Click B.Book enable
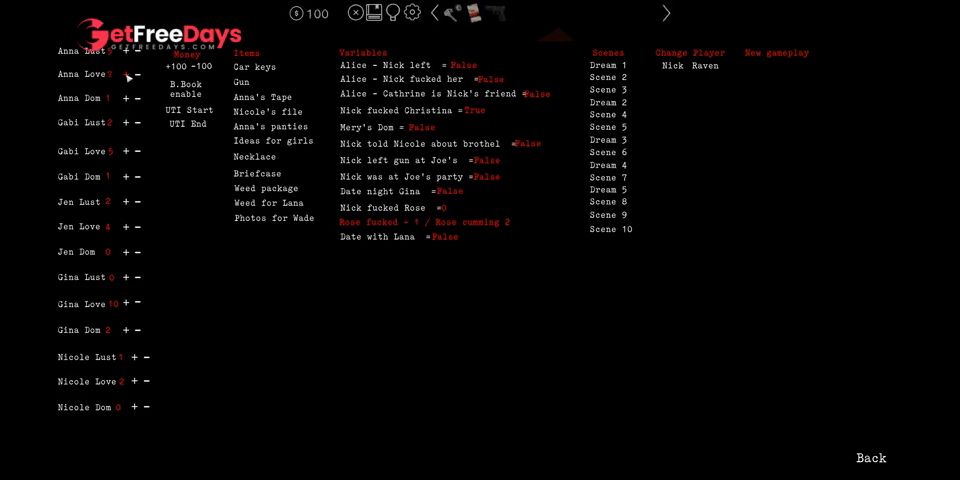 click(186, 89)
